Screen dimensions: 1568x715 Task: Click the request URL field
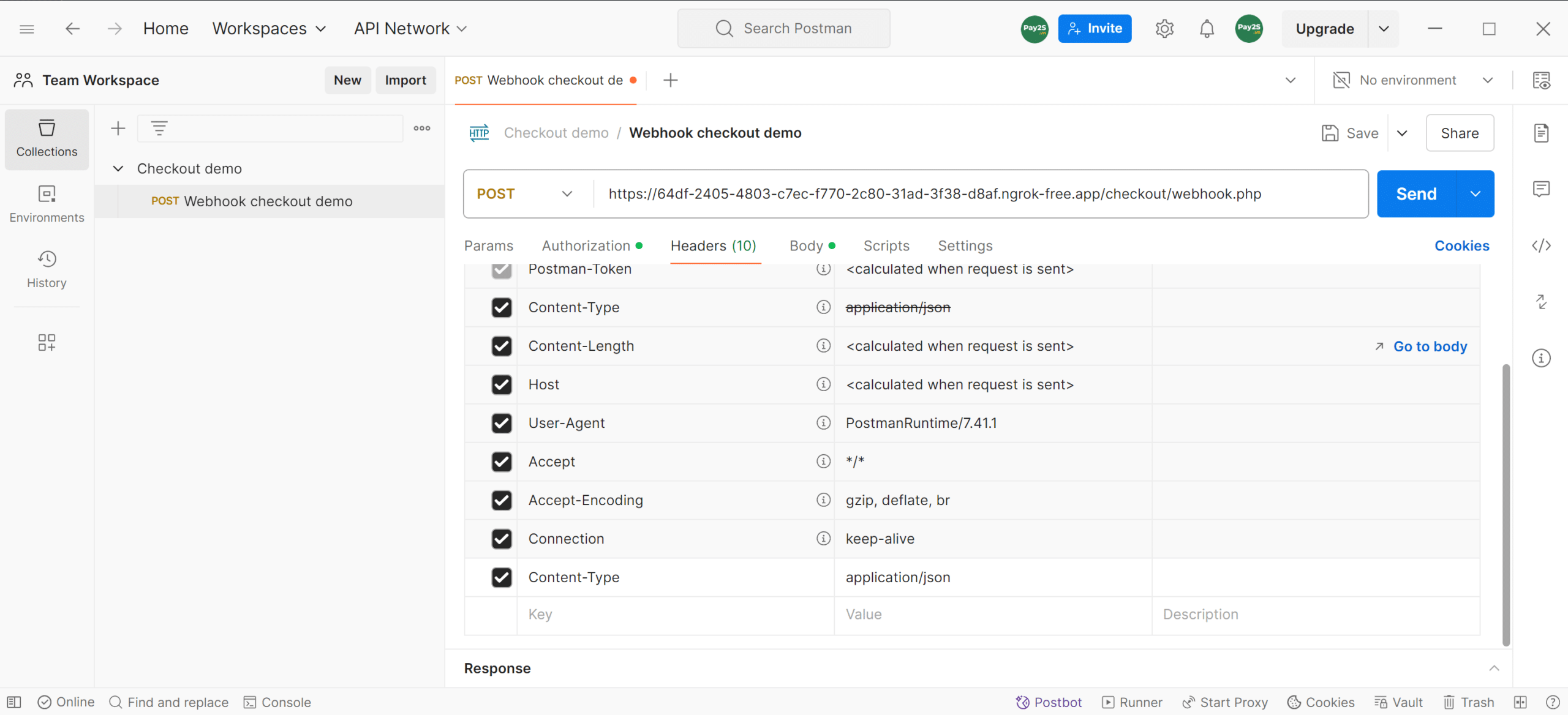tap(980, 194)
